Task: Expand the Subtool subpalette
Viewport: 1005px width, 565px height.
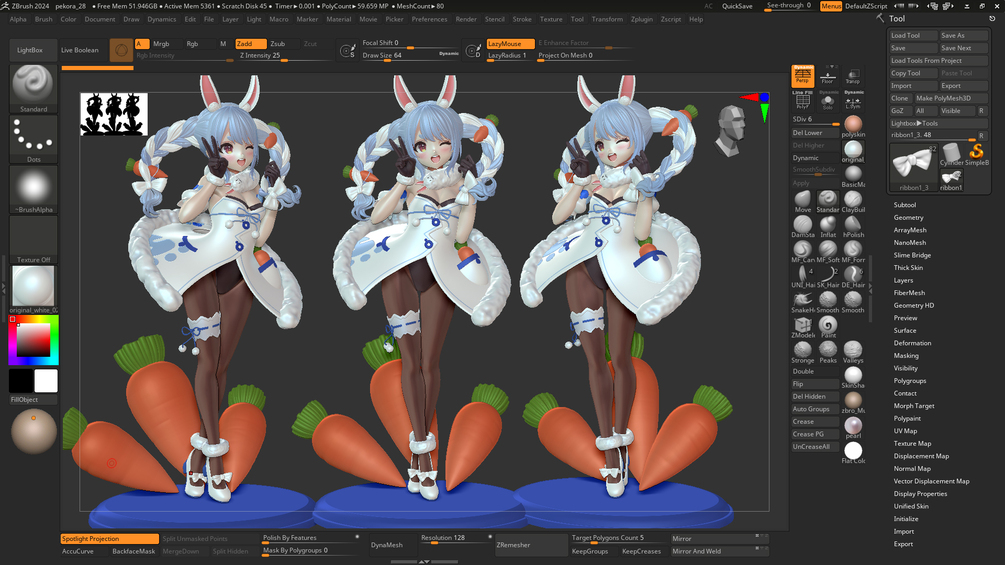Action: tap(904, 205)
